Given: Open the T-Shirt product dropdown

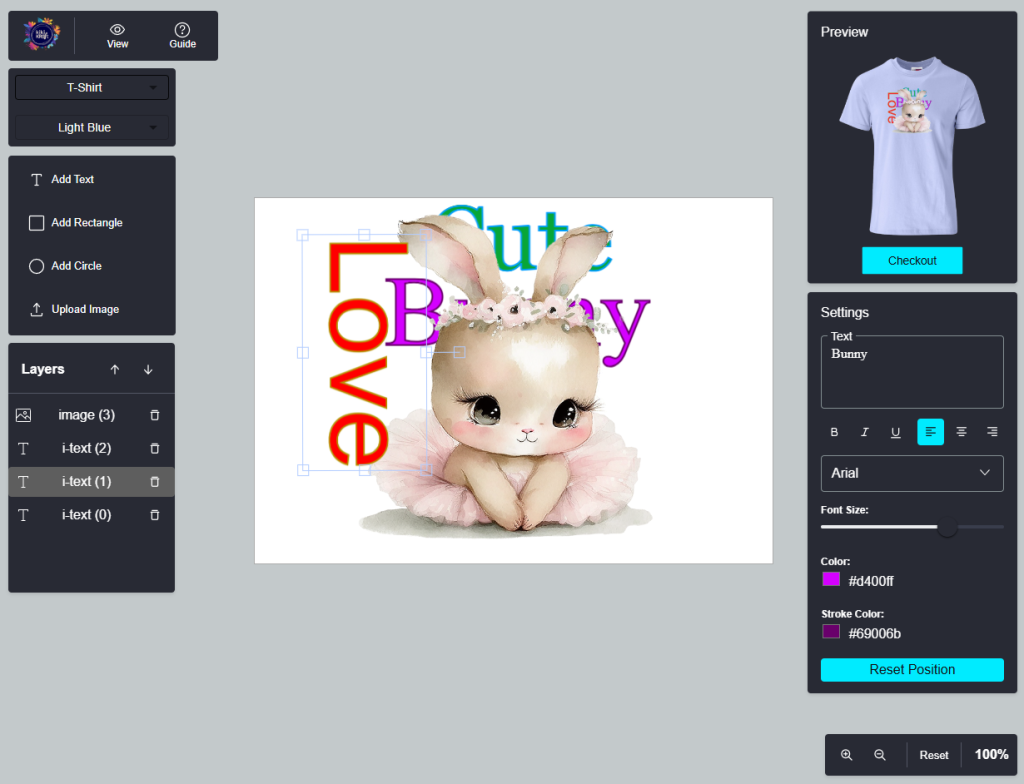Looking at the screenshot, I should coord(92,88).
